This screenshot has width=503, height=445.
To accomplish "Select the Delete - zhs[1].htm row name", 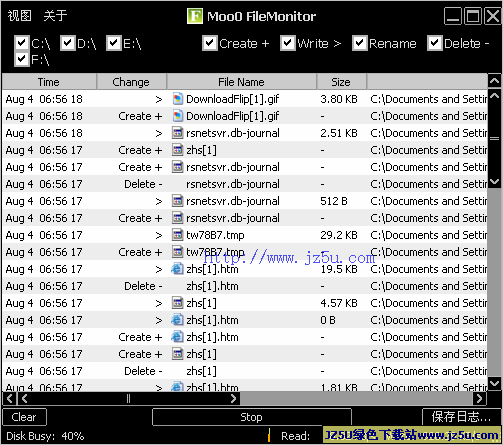I will [x=212, y=286].
